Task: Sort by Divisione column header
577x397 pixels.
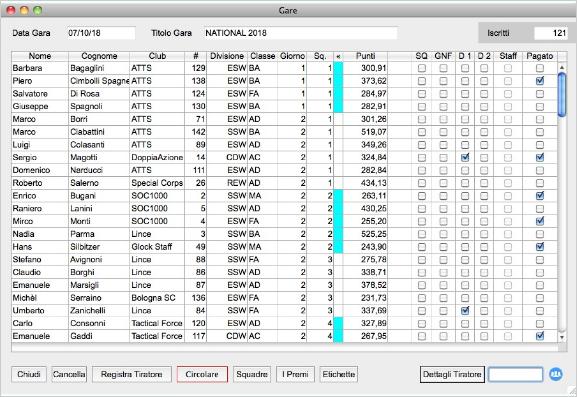Action: (227, 56)
